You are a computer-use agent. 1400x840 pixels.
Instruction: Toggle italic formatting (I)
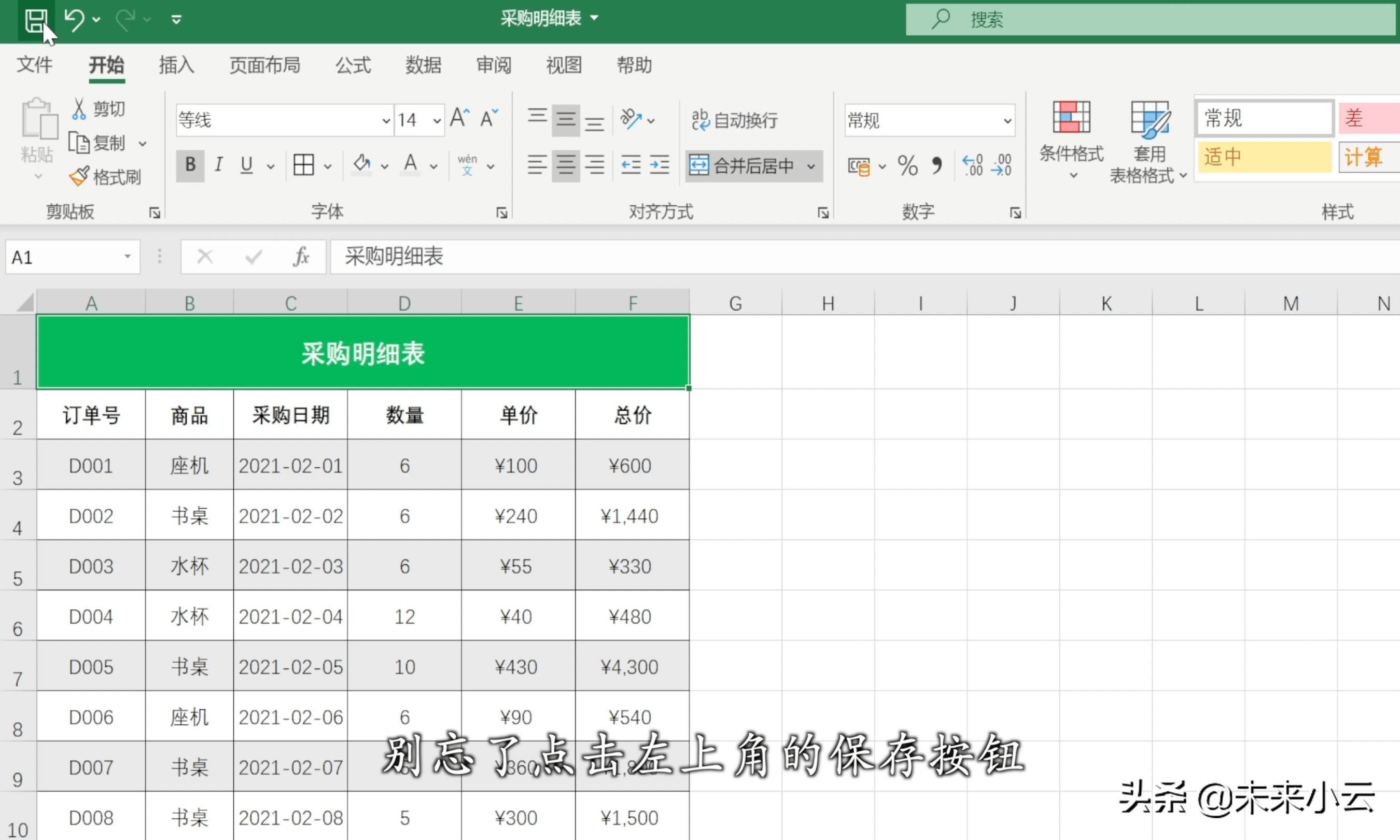[x=218, y=165]
